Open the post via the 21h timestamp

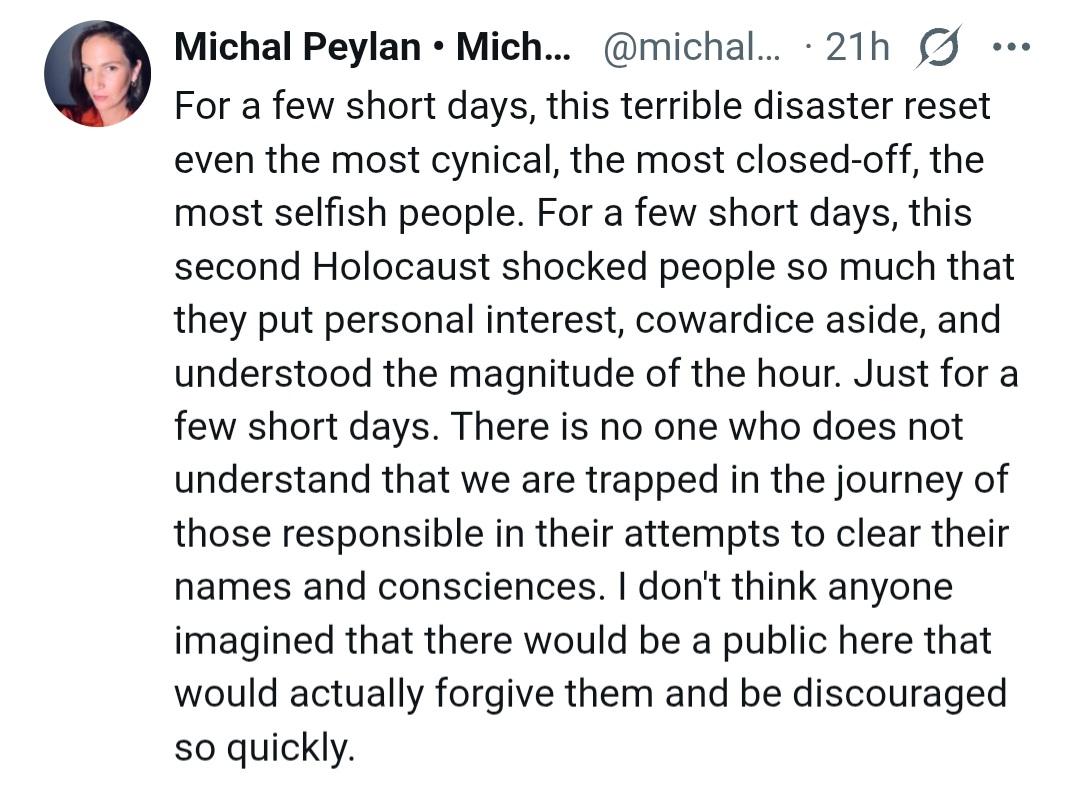tap(858, 47)
